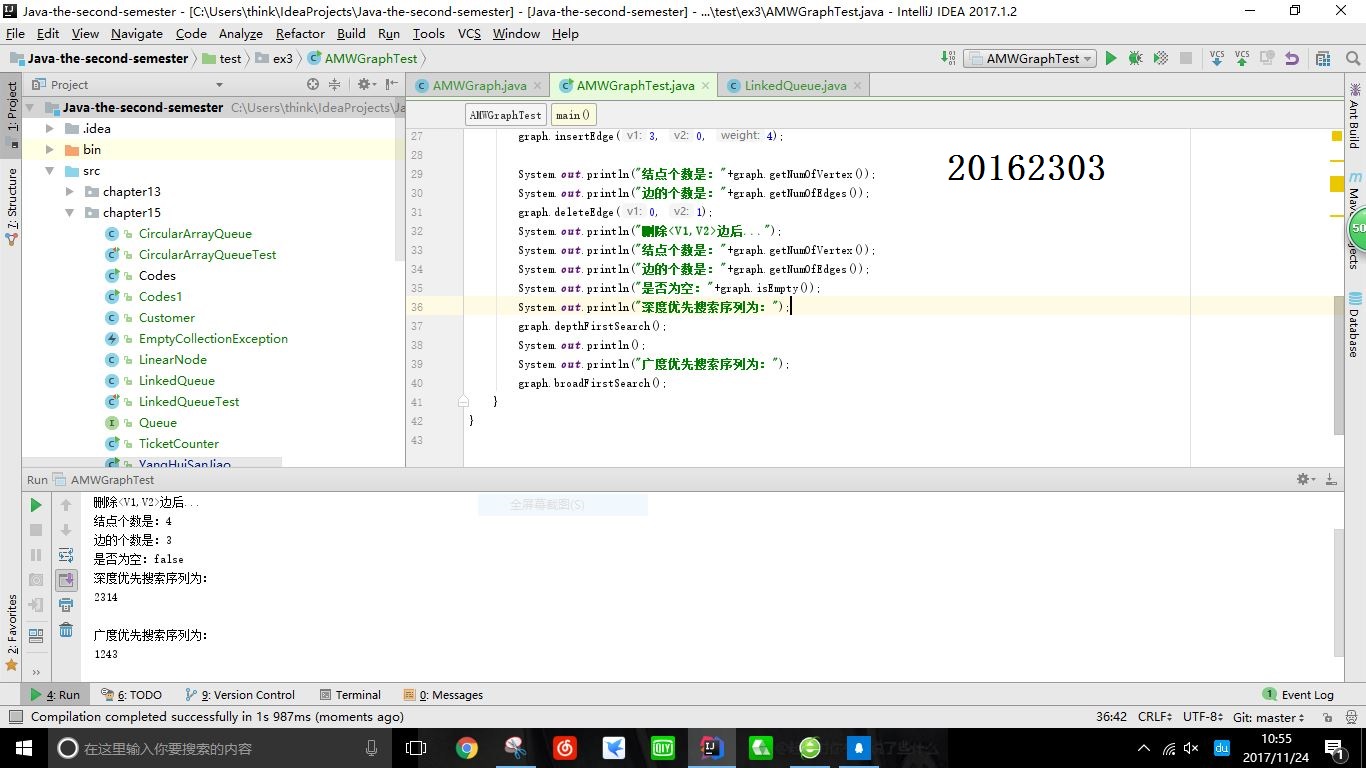Expand the .idea folder
The height and width of the screenshot is (768, 1366).
pyautogui.click(x=50, y=129)
